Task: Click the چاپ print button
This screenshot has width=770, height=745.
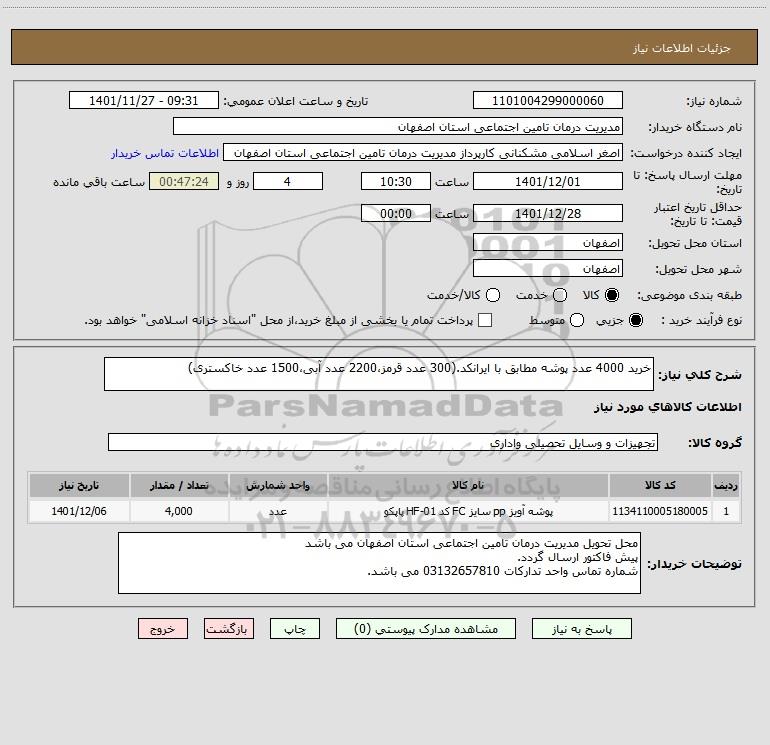Action: pos(295,629)
